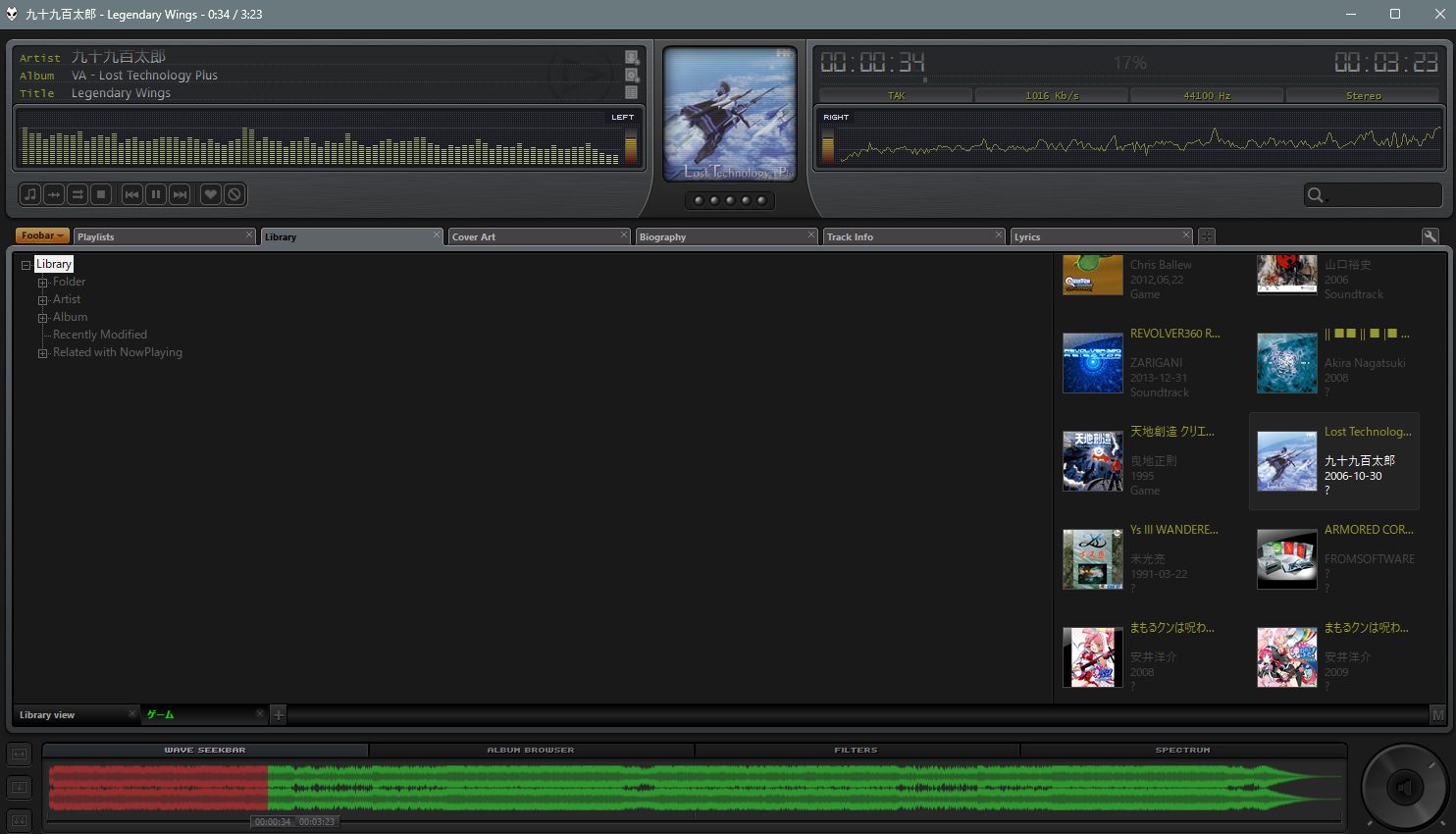The width and height of the screenshot is (1456, 834).
Task: Click the volume knob speaker icon
Action: (x=1405, y=787)
